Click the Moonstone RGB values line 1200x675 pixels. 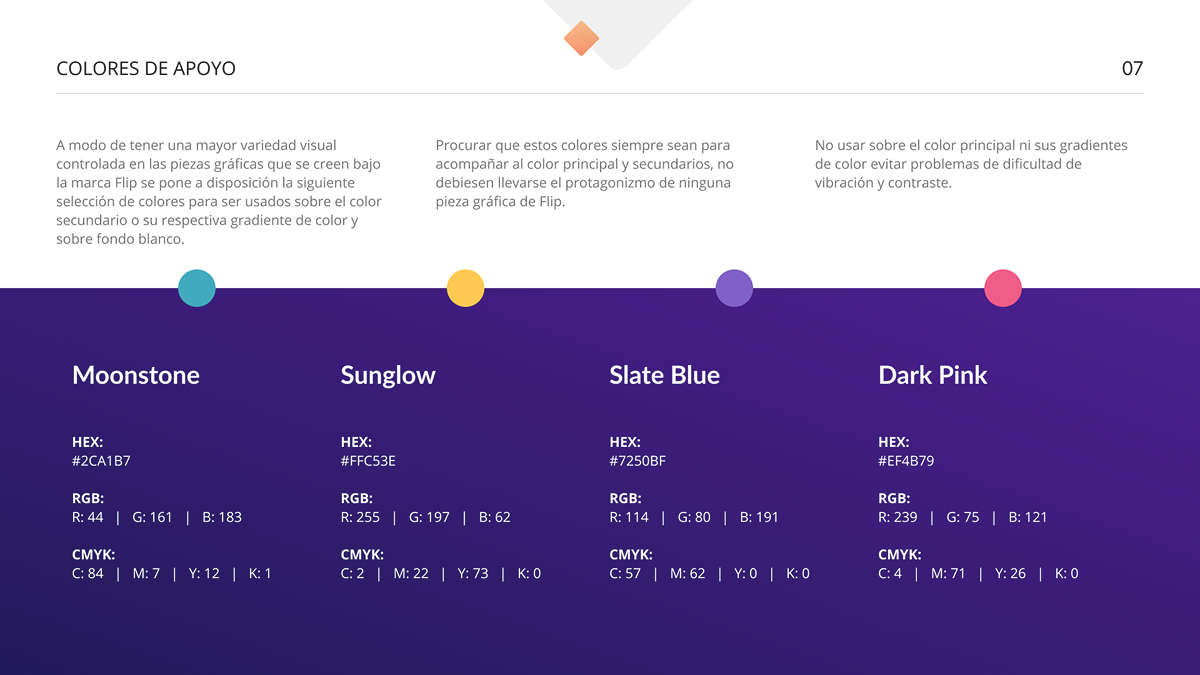pos(157,517)
